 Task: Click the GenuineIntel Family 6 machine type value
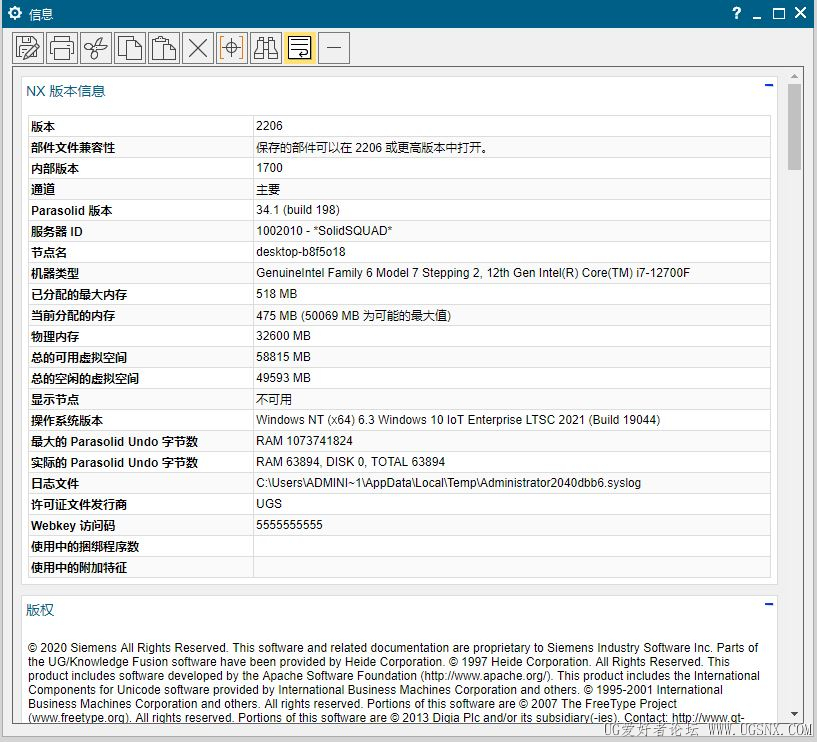[473, 273]
